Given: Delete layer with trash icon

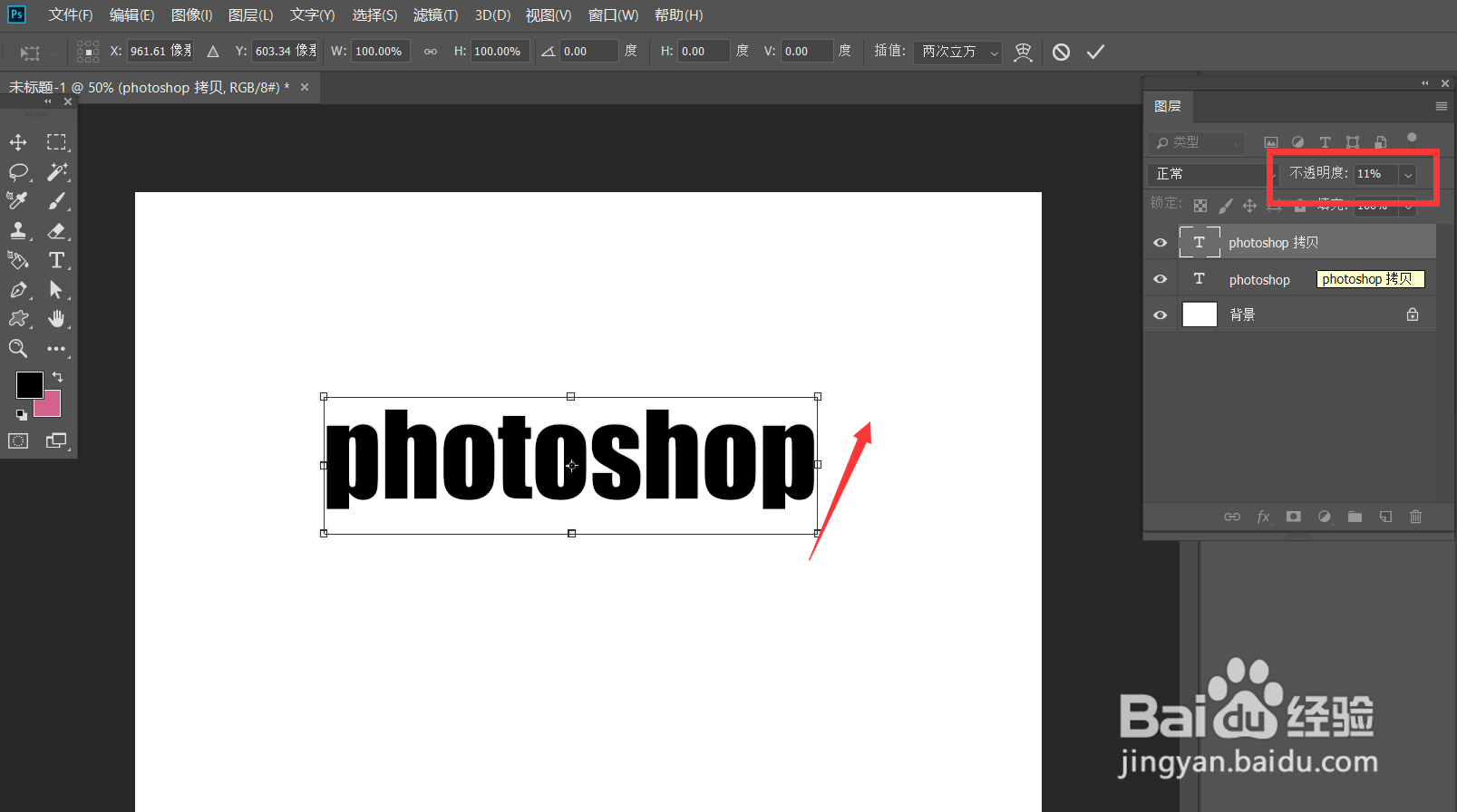Looking at the screenshot, I should 1416,517.
